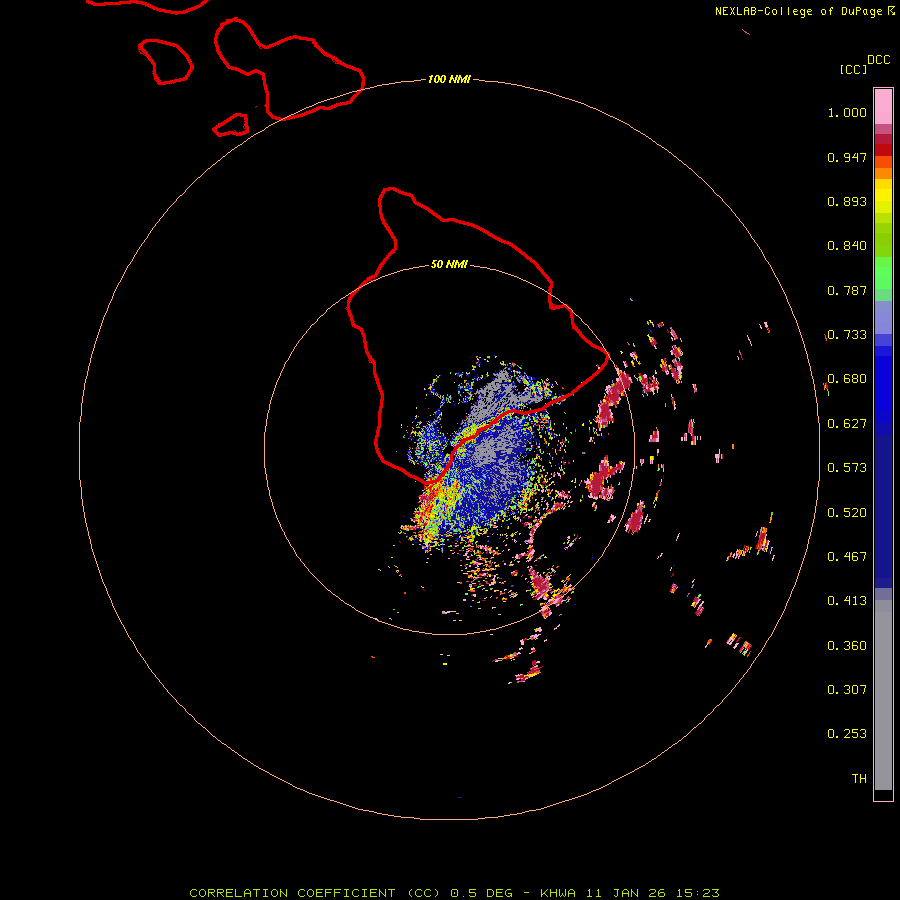Click the KHWA station identifier in caption

pyautogui.click(x=558, y=893)
